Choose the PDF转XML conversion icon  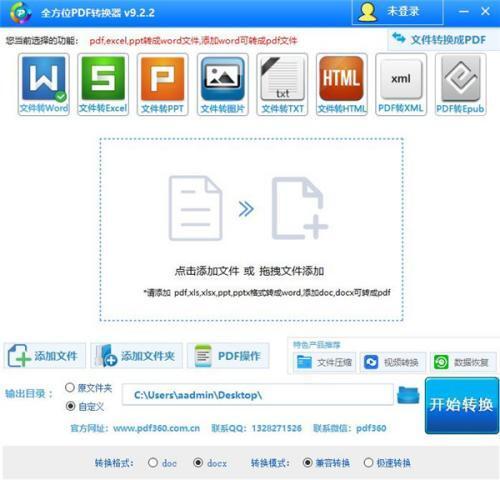tap(401, 84)
